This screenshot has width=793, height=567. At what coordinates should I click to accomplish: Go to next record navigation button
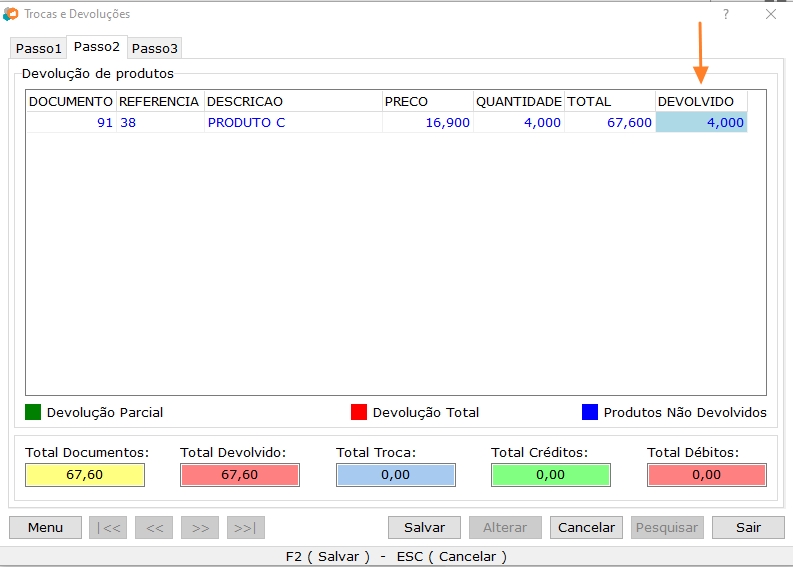pos(200,528)
